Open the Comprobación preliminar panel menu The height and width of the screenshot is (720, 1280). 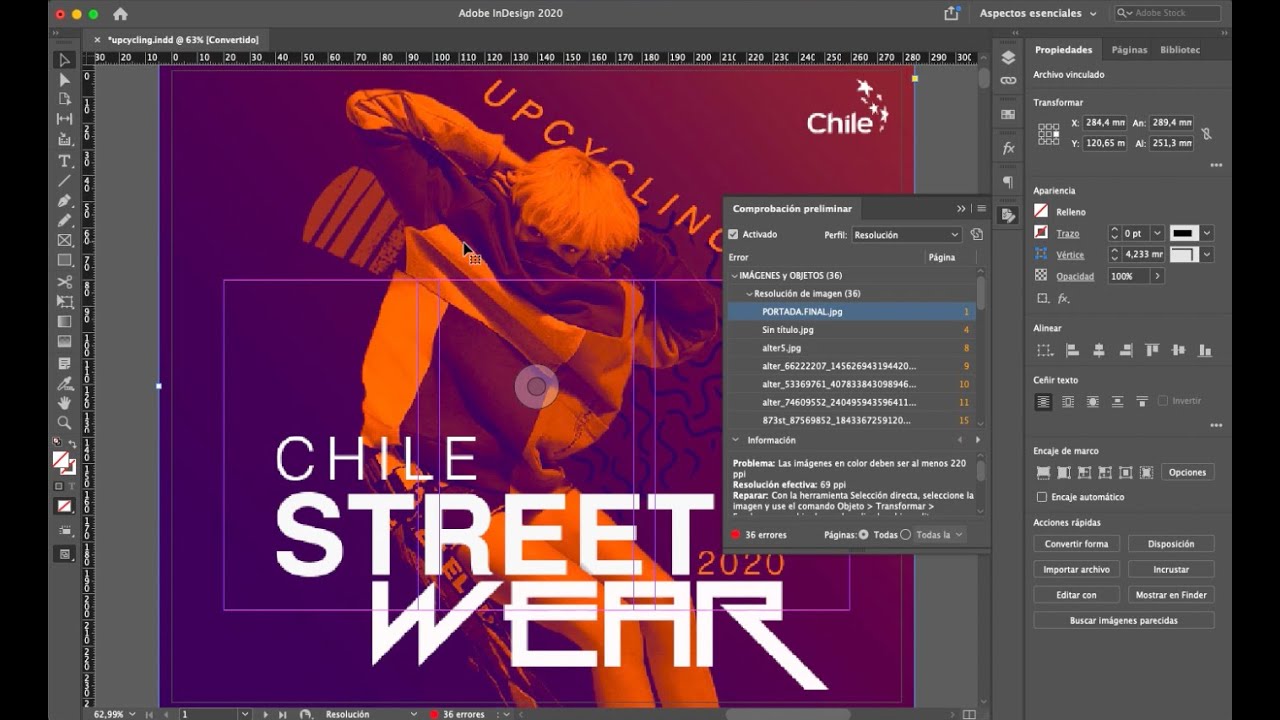[x=981, y=209]
